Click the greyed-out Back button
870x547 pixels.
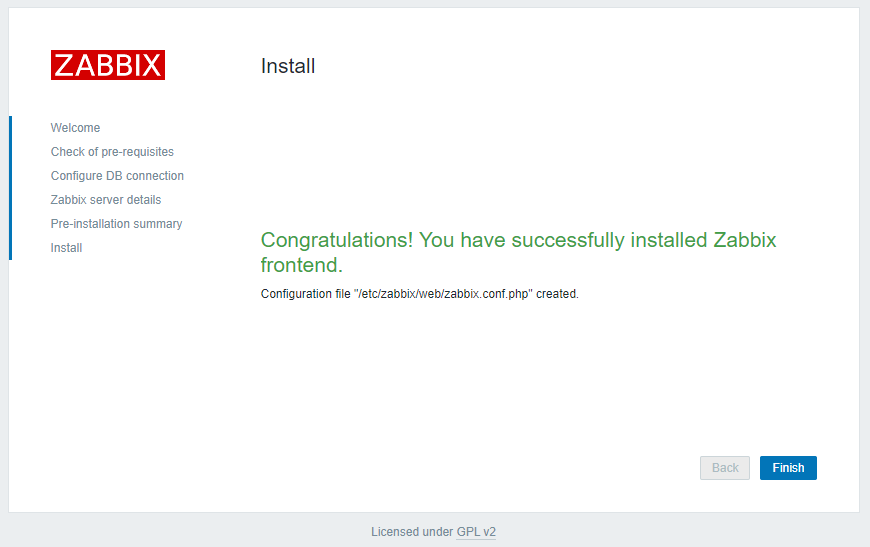725,468
